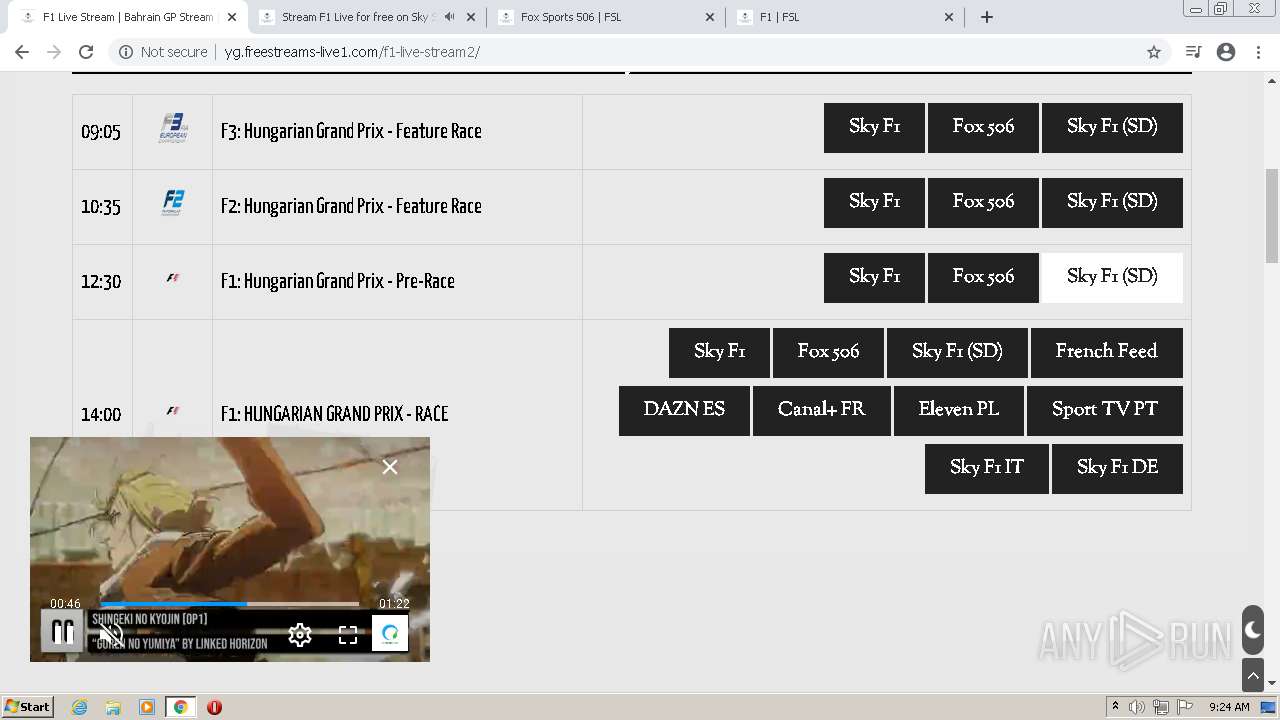Click the F1 logo in the Race row

173,411
